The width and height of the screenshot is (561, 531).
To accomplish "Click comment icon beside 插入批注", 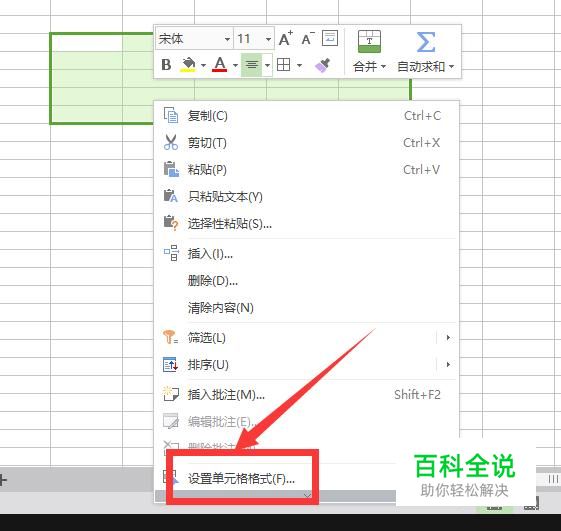I will (x=171, y=394).
